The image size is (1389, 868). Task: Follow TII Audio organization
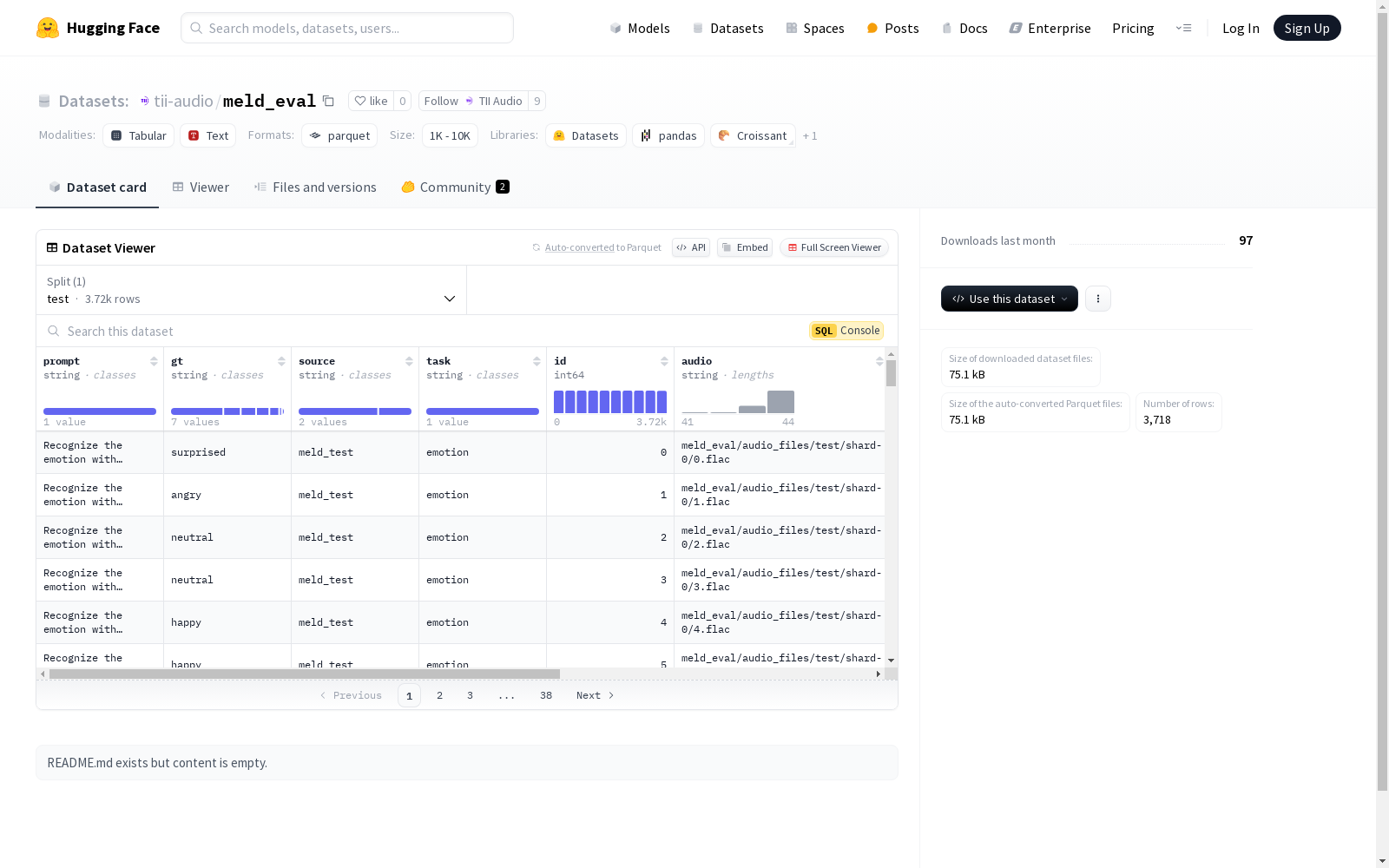[473, 101]
